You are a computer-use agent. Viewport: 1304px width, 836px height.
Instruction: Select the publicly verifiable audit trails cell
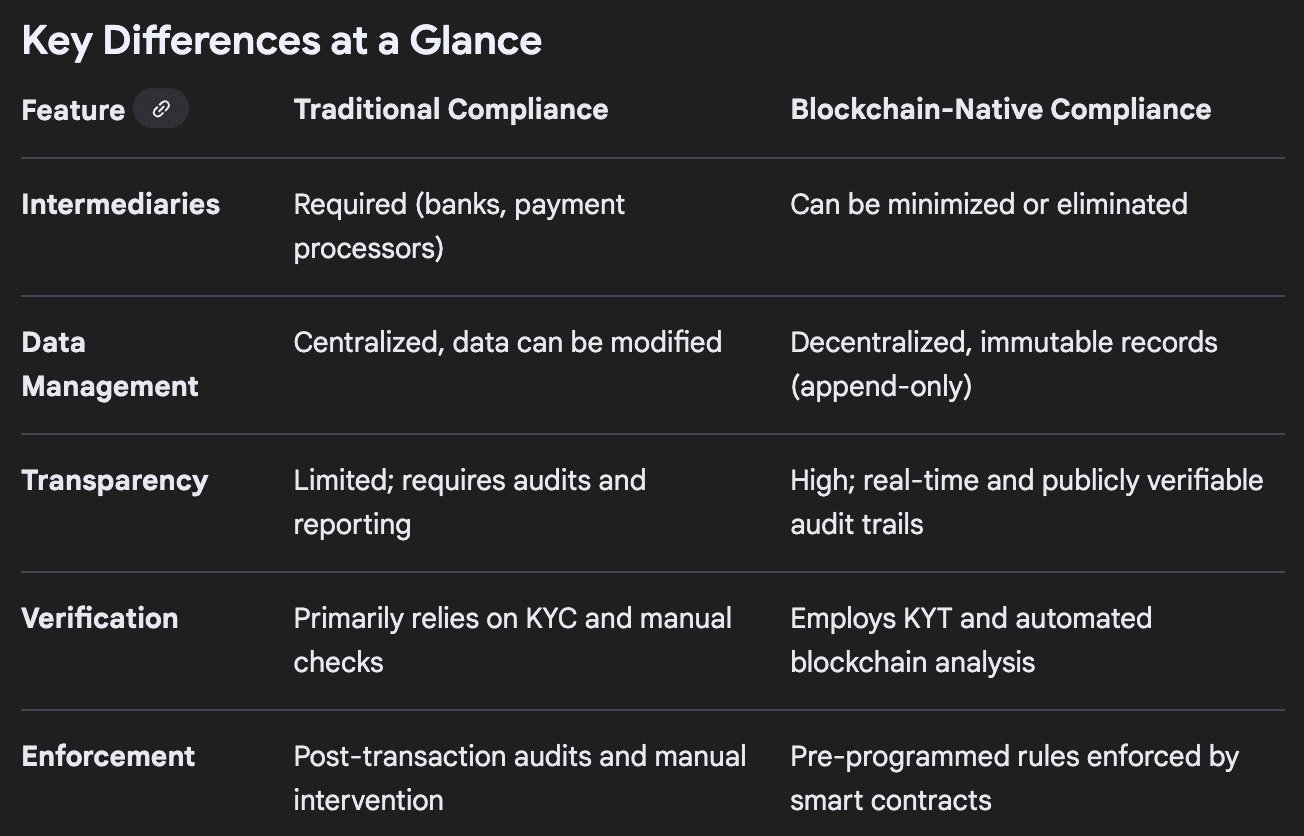[x=1026, y=502]
